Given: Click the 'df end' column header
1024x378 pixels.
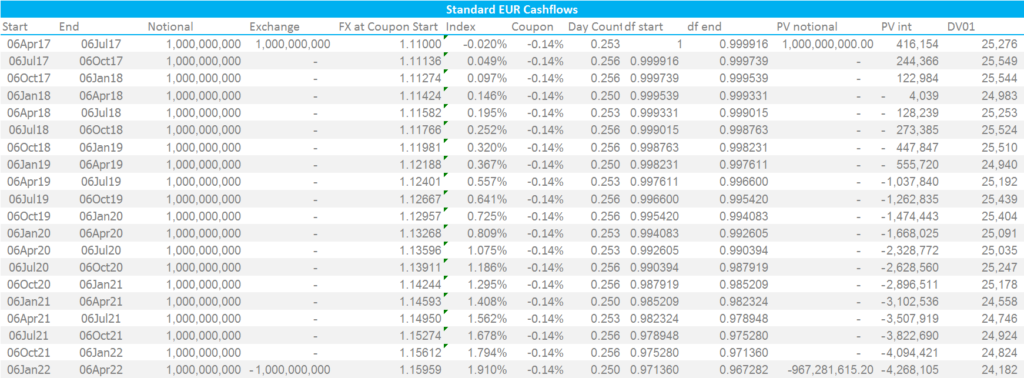Looking at the screenshot, I should (x=704, y=27).
